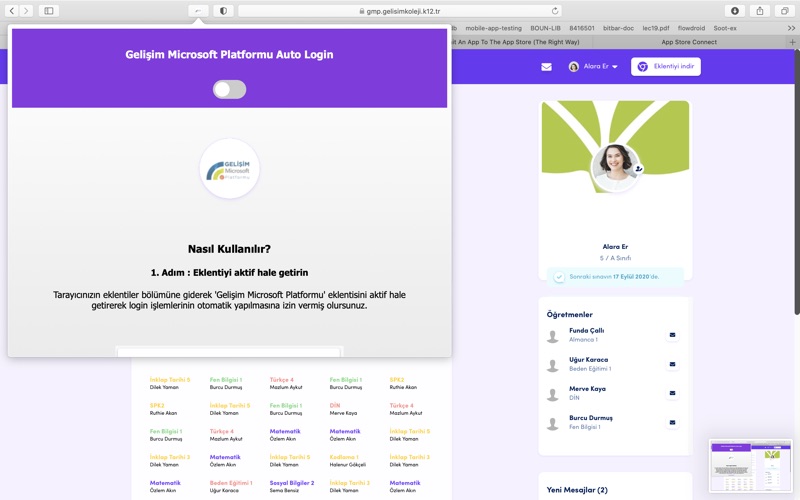800x500 pixels.
Task: Message teacher Merve Kaya via envelope icon
Action: pyautogui.click(x=672, y=393)
